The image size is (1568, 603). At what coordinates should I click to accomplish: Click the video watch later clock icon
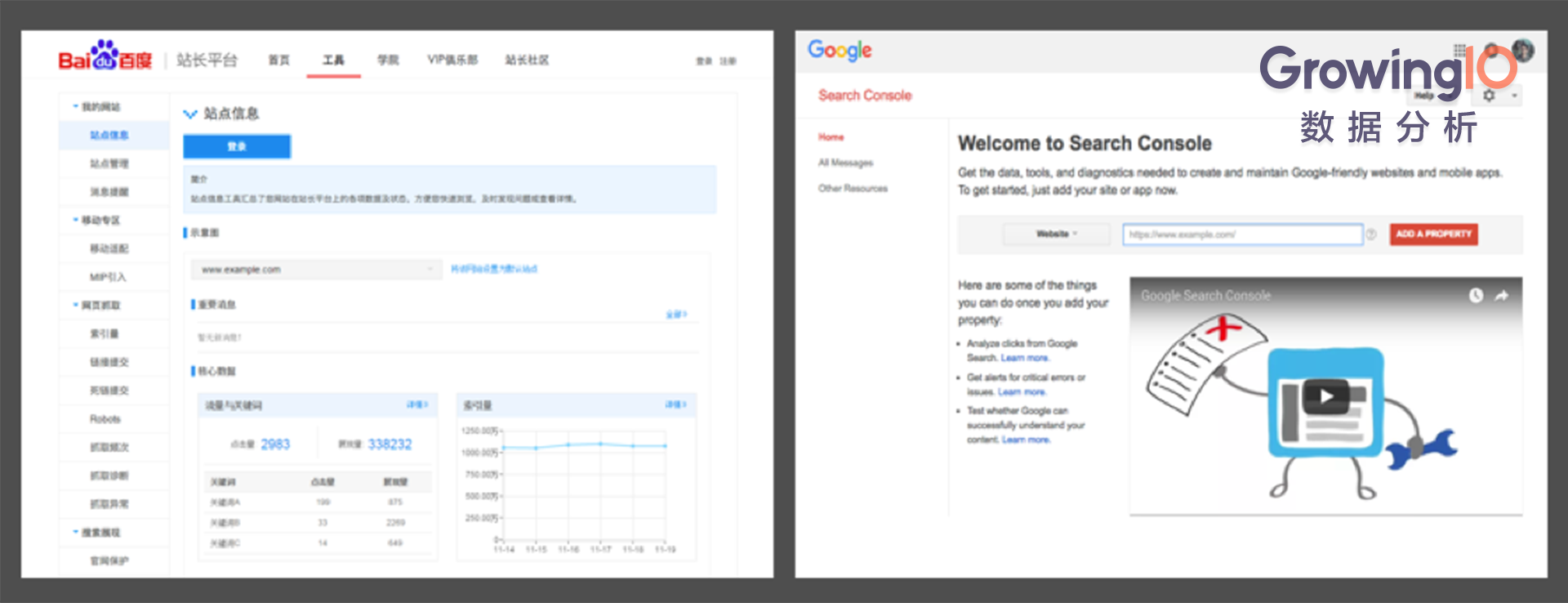pos(1476,296)
